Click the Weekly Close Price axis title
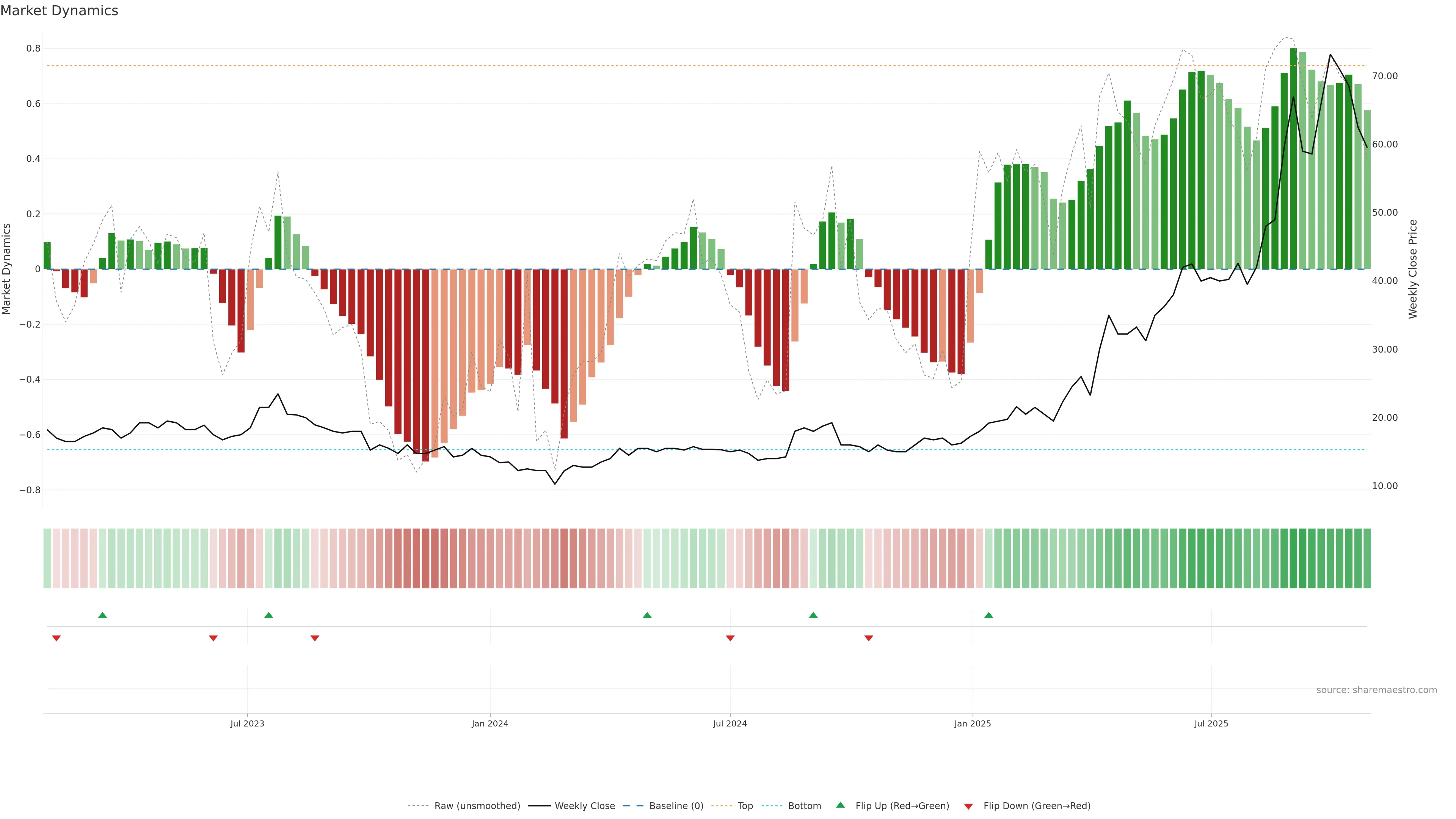The height and width of the screenshot is (819, 1456). 1412,269
